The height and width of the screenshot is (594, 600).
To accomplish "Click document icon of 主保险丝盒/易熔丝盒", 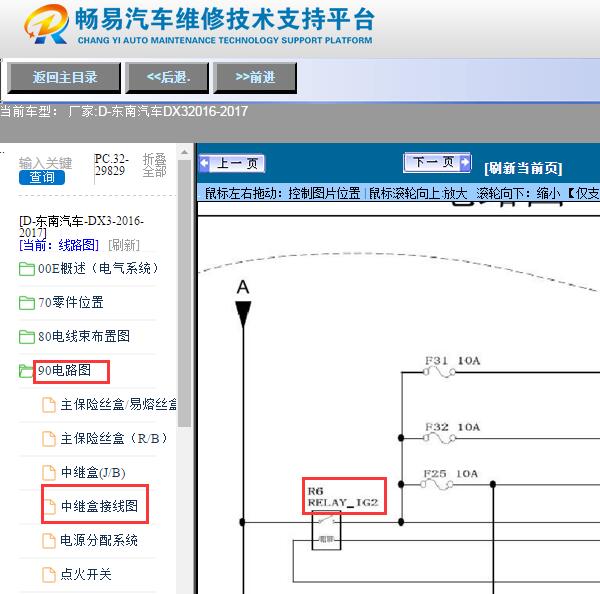I will [49, 405].
